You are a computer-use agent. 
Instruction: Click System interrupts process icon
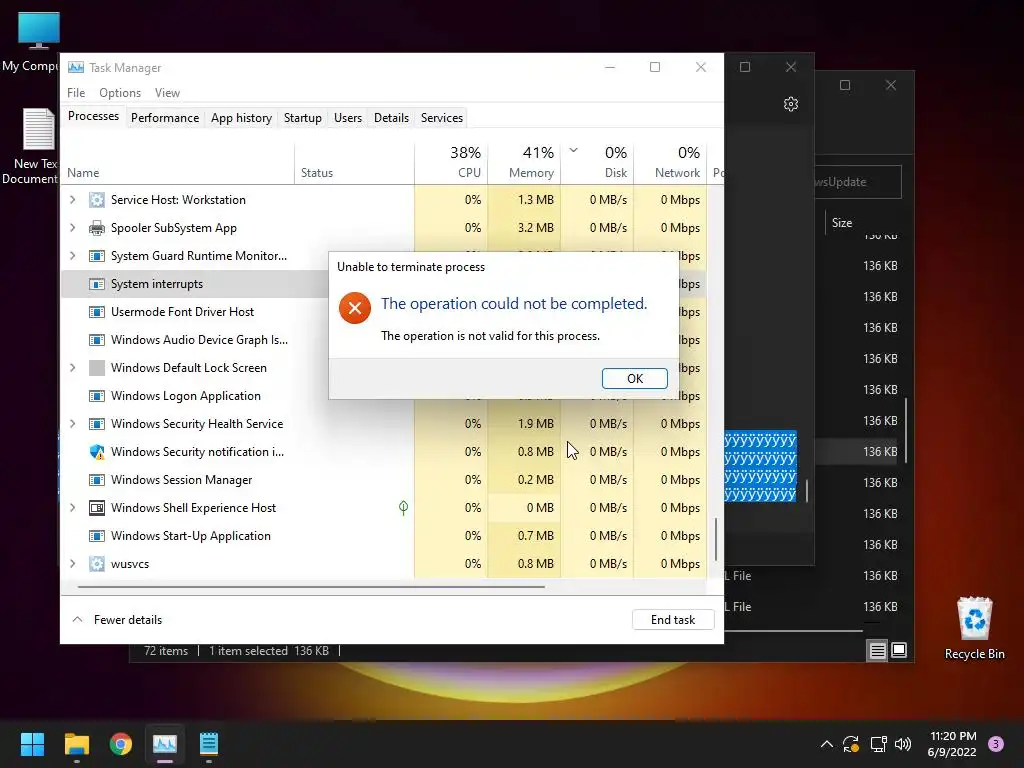click(97, 284)
